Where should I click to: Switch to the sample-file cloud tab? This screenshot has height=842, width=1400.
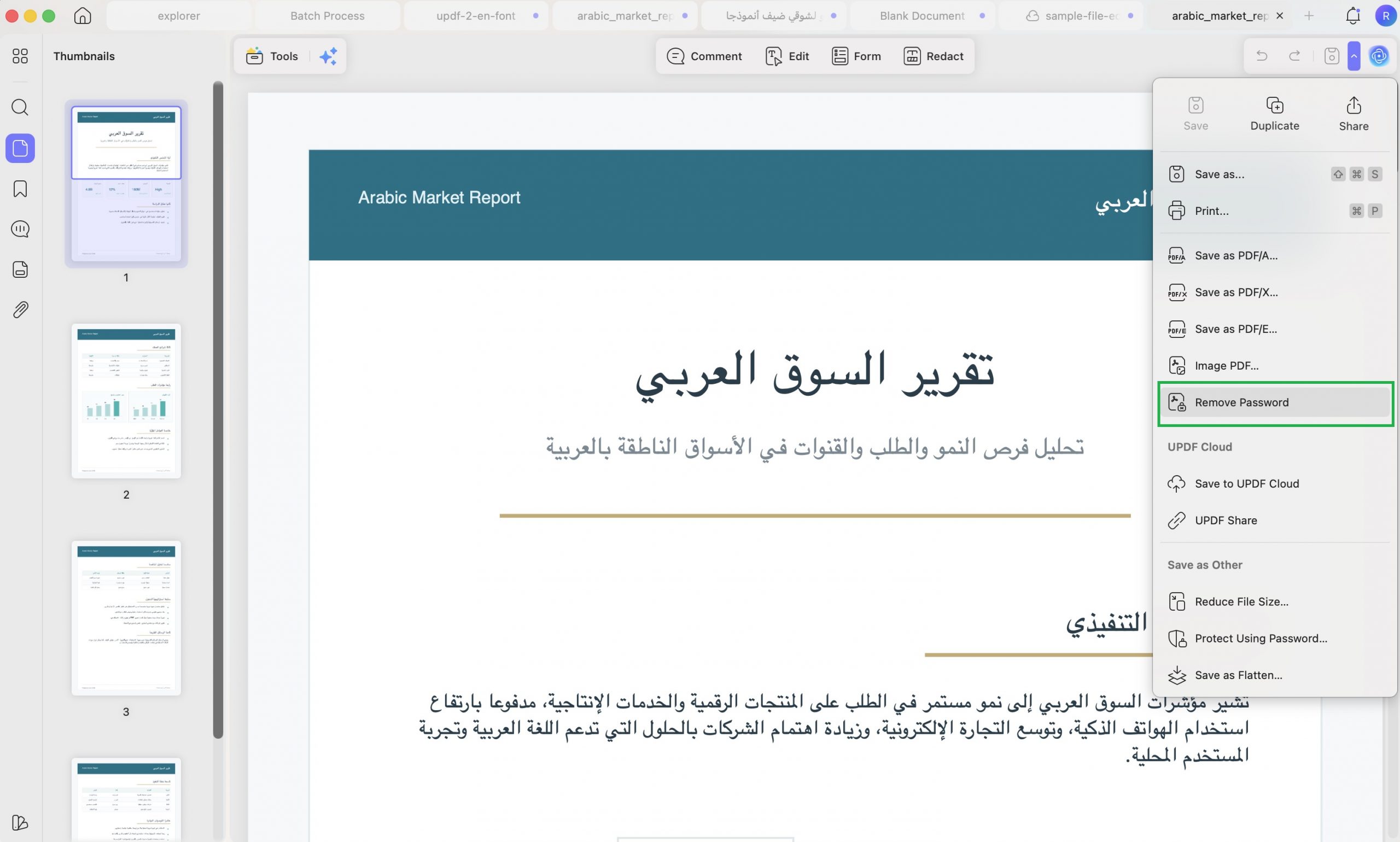click(x=1071, y=16)
